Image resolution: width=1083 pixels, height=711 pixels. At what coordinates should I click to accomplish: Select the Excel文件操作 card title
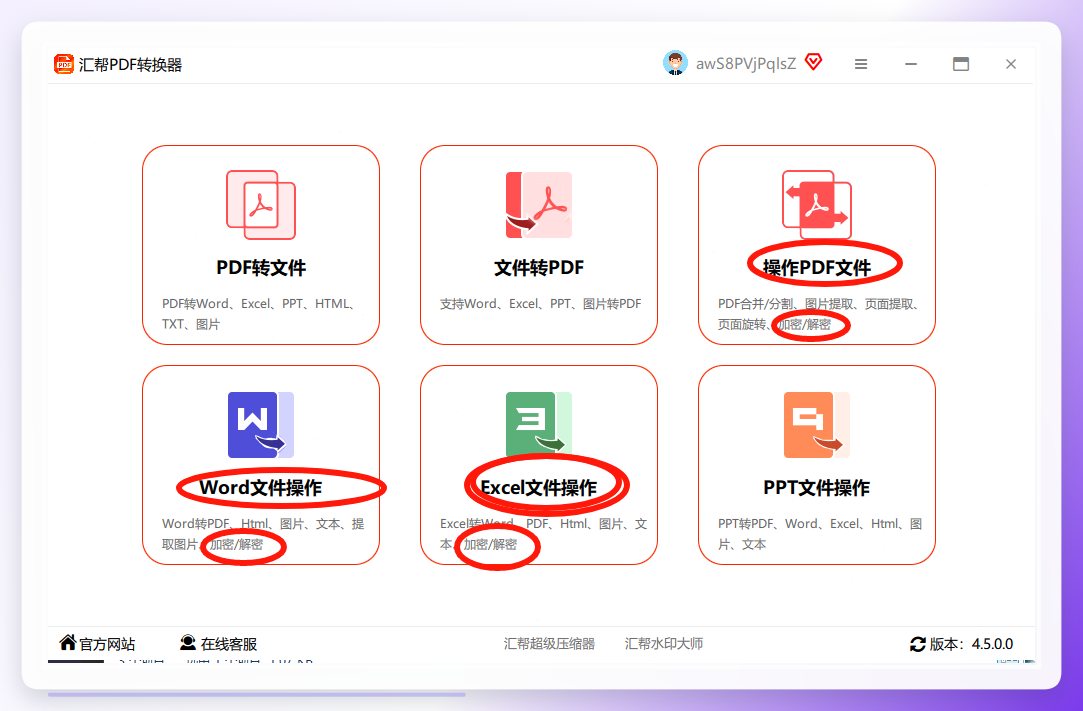click(539, 488)
